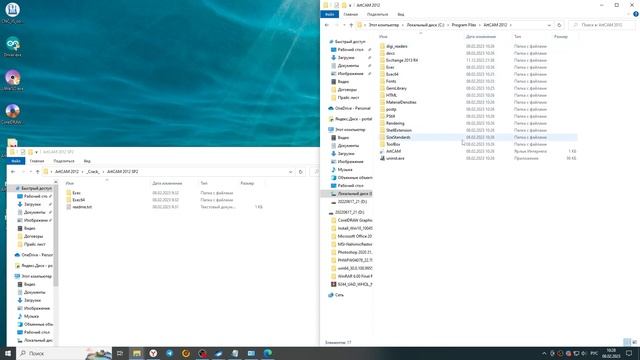Screen dimensions: 640x360
Task: Select the uninst.exe application file
Action: pyautogui.click(x=395, y=158)
